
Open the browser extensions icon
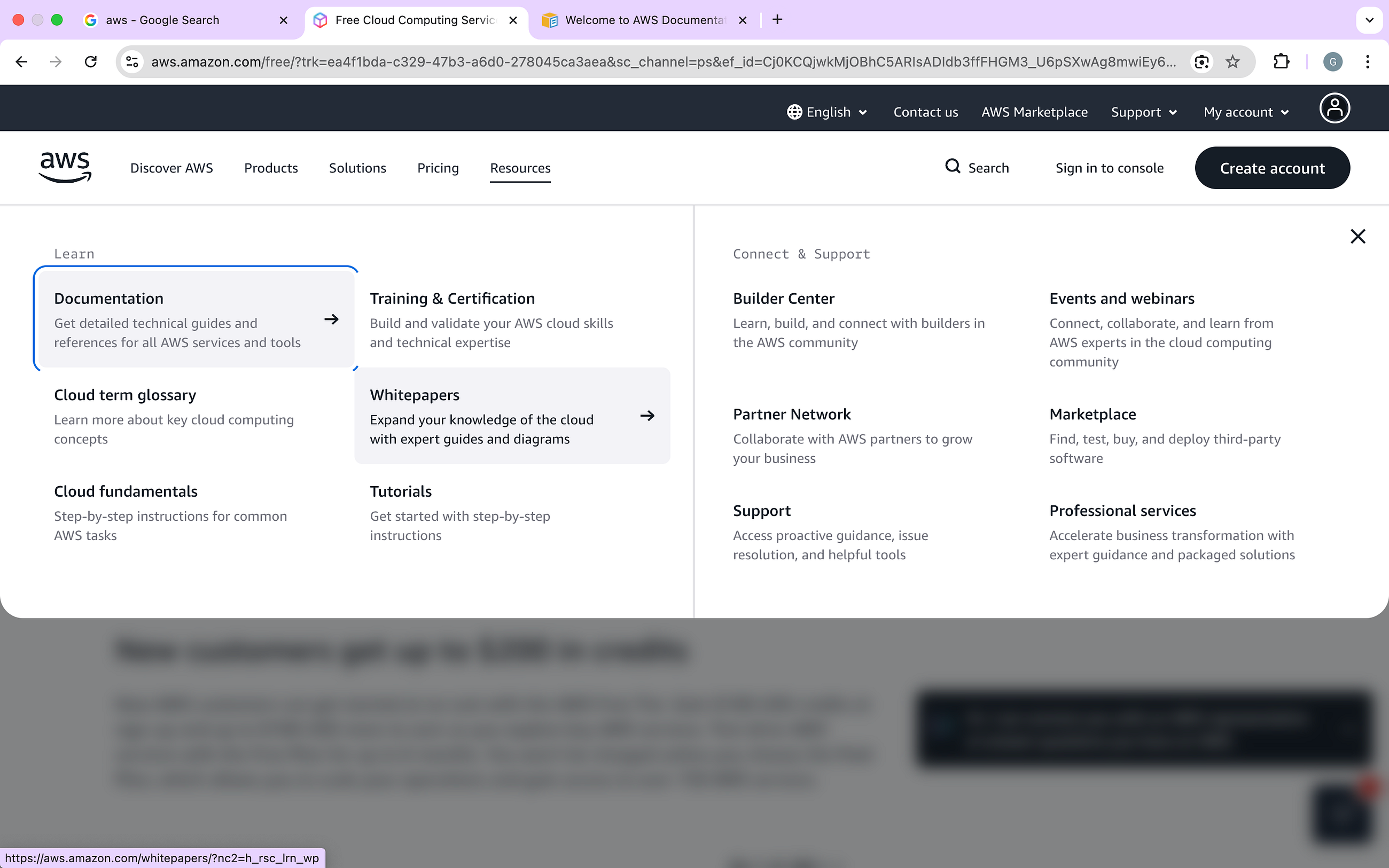(x=1281, y=61)
